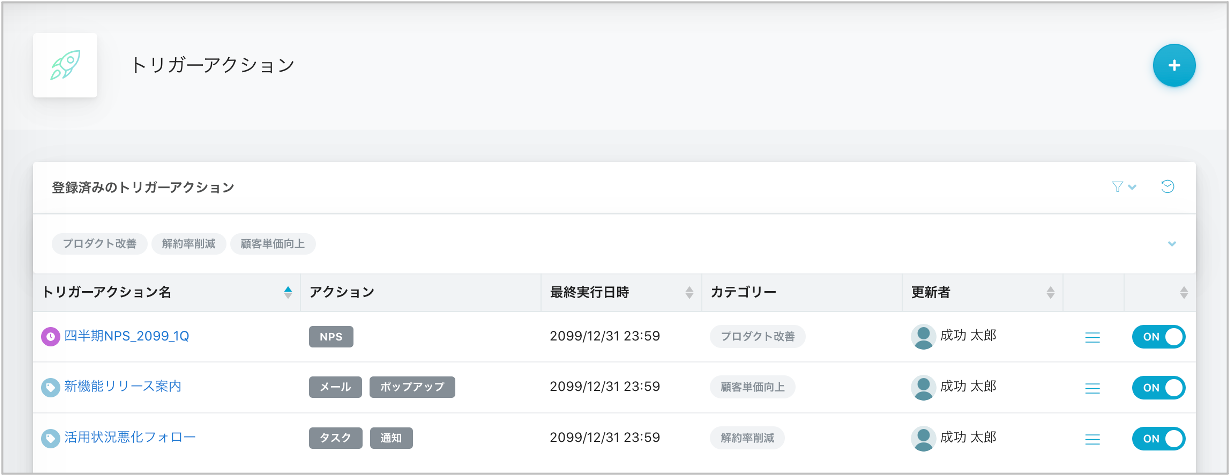The image size is (1230, 476).
Task: Sort by 最終実行日時 column arrows
Action: (688, 293)
